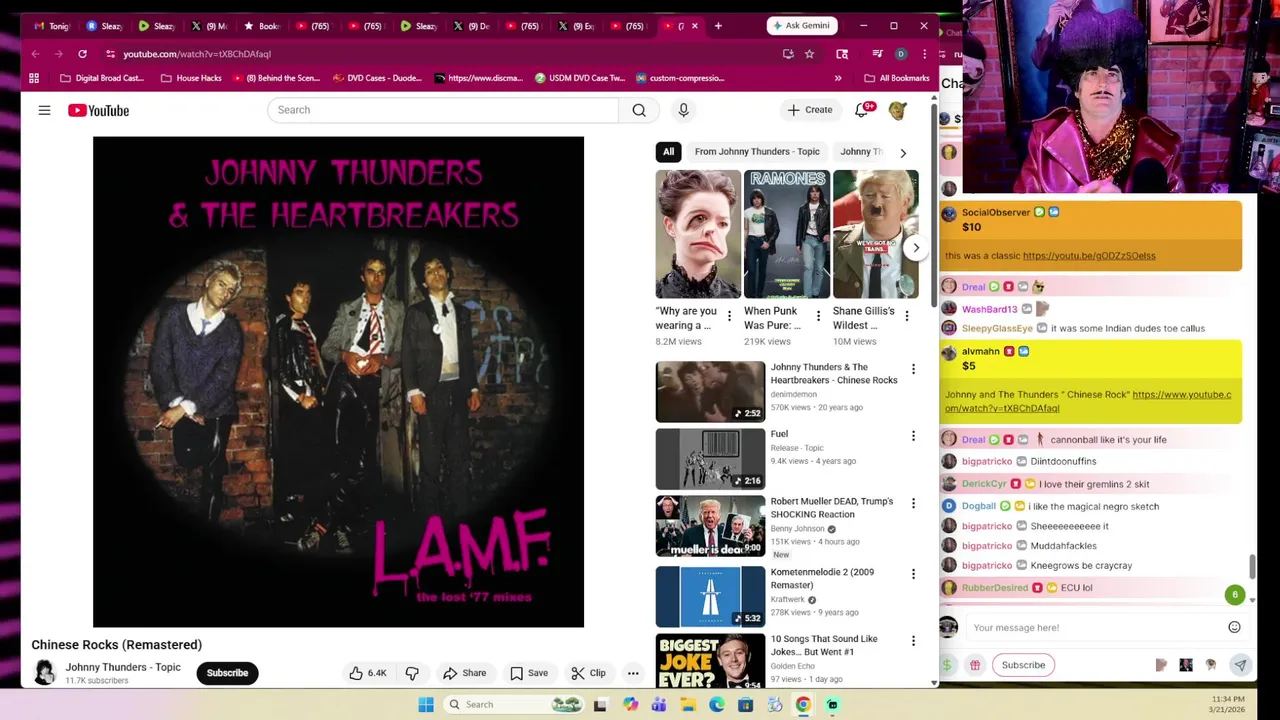This screenshot has width=1280, height=720.
Task: Open the YouTube hamburger guide menu
Action: coord(44,110)
